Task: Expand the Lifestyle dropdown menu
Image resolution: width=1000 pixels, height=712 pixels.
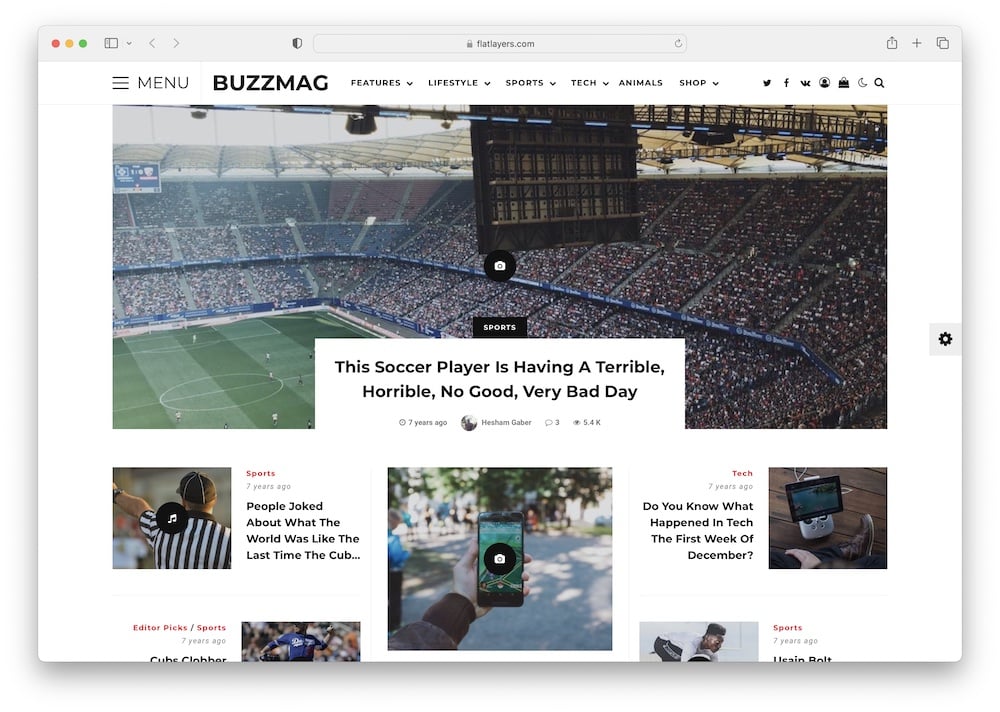Action: [459, 83]
